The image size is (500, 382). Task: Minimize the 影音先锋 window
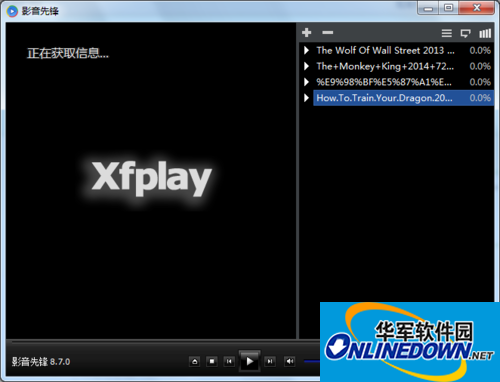(x=428, y=8)
